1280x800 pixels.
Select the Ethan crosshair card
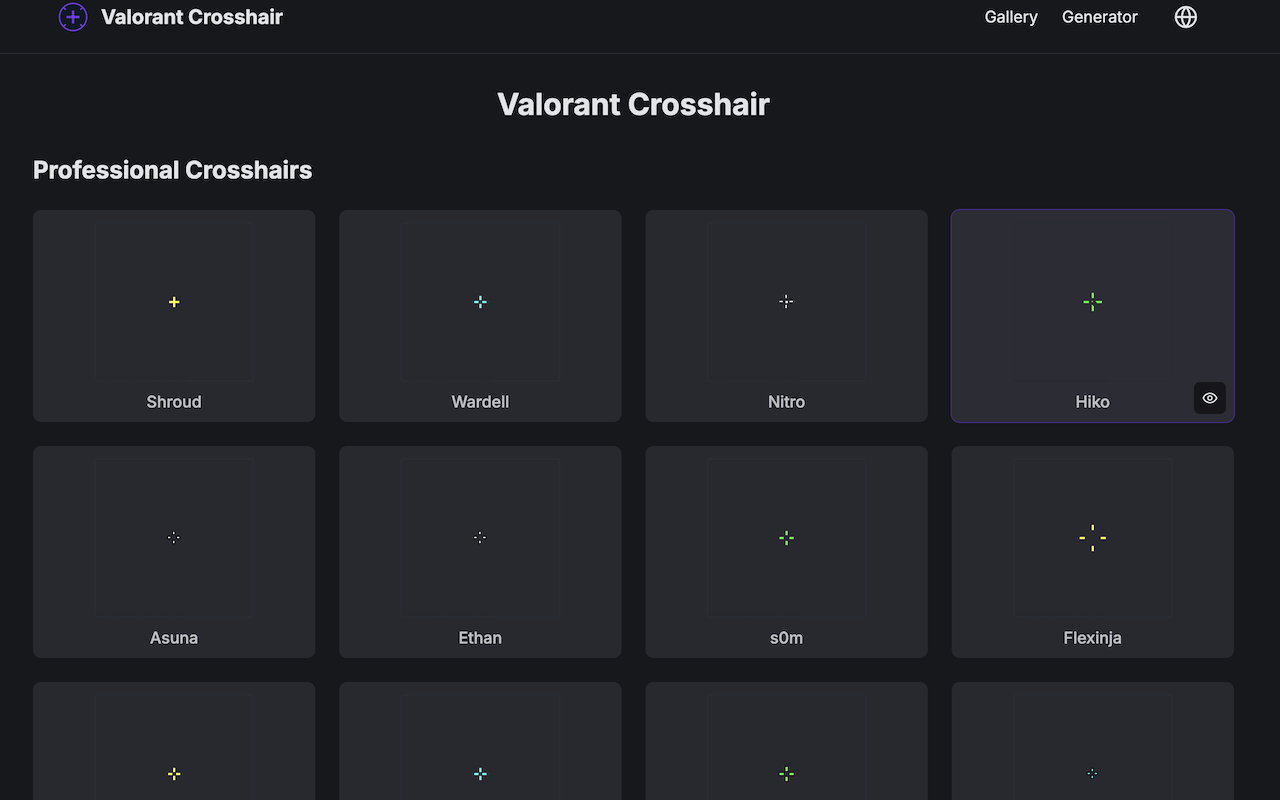tap(480, 552)
